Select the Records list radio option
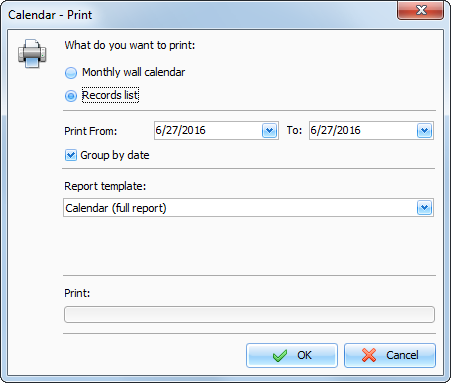 point(71,96)
